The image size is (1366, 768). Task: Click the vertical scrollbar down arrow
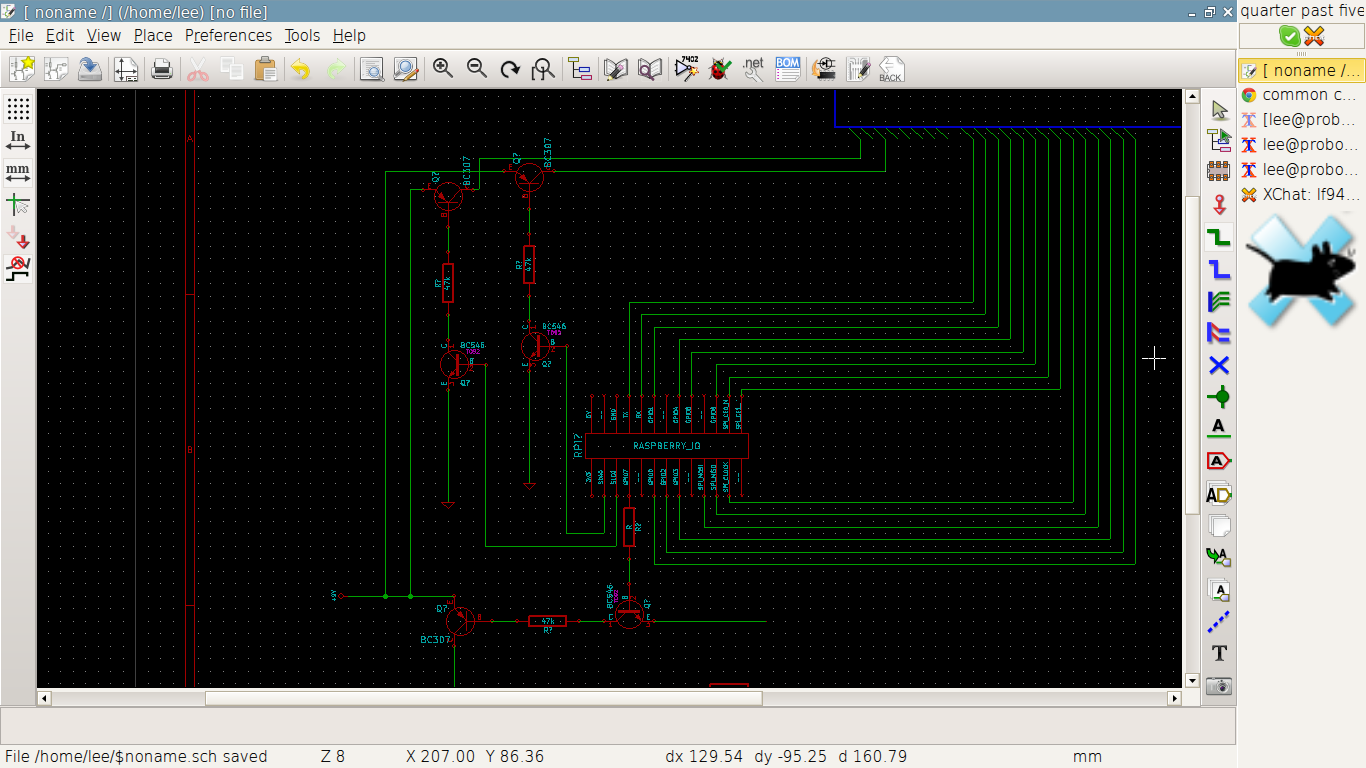point(1191,680)
